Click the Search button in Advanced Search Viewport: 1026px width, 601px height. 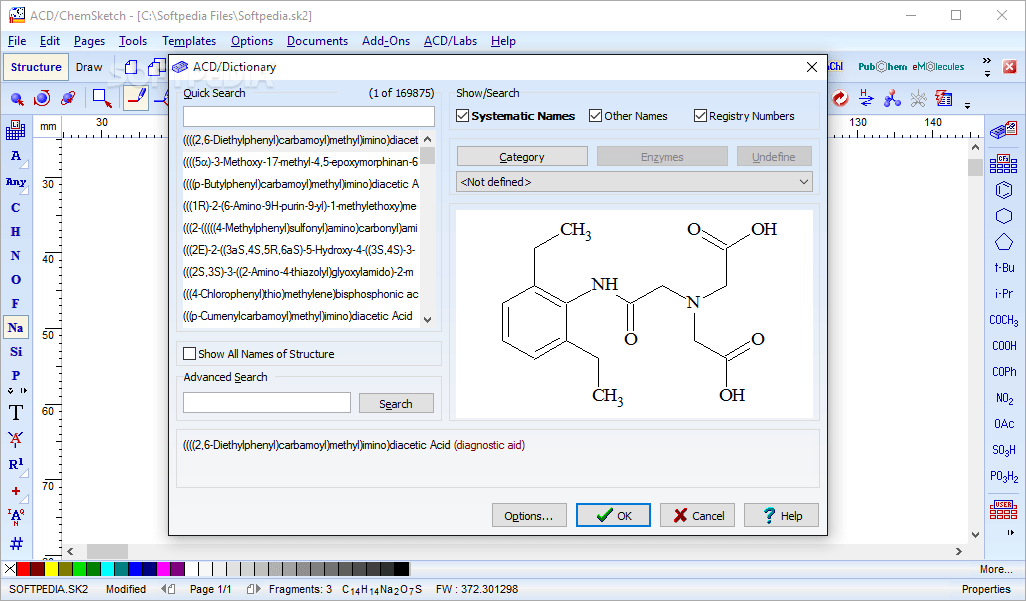396,403
